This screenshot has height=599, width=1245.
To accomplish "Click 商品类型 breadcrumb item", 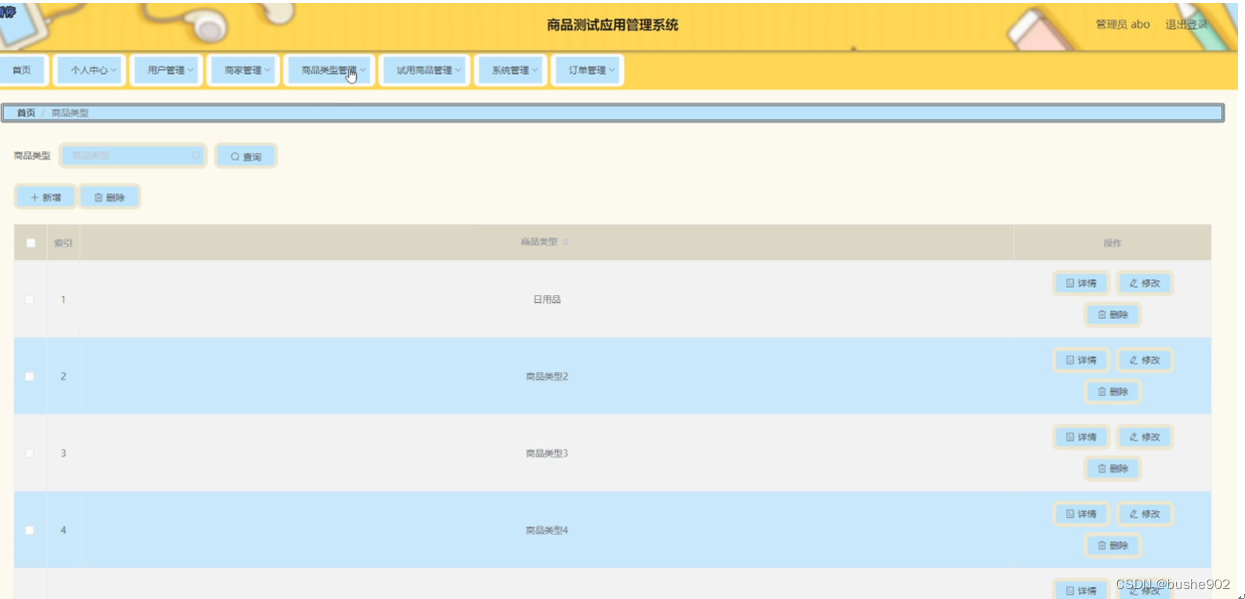I will coord(70,113).
